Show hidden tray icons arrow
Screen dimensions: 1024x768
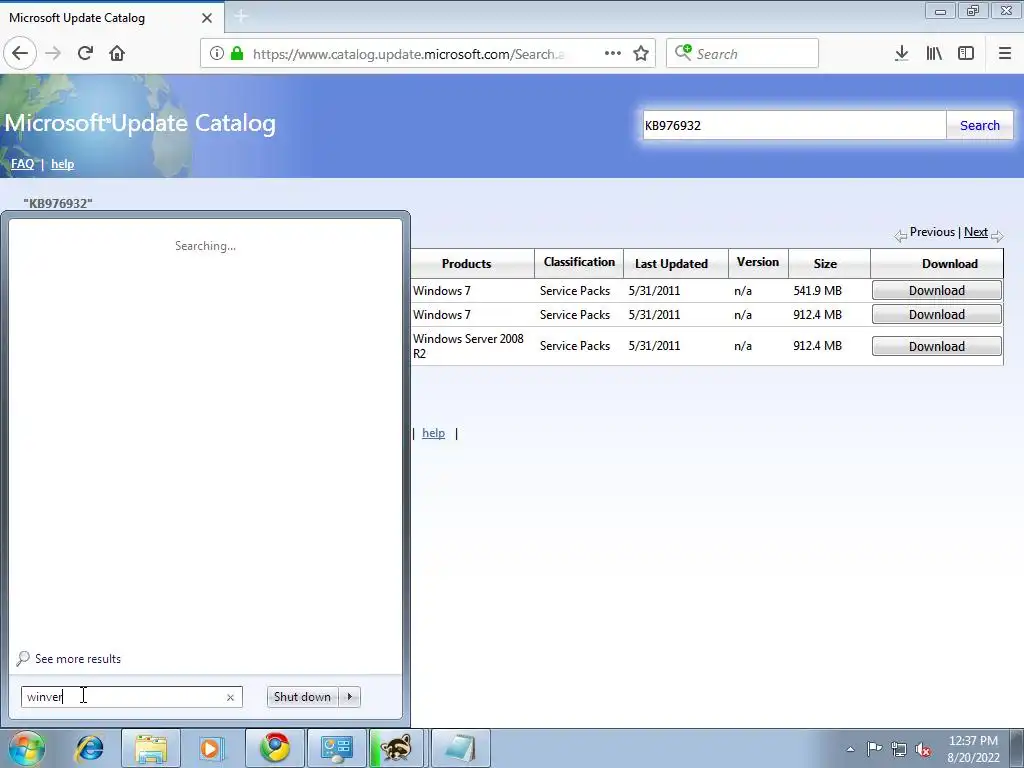(850, 749)
